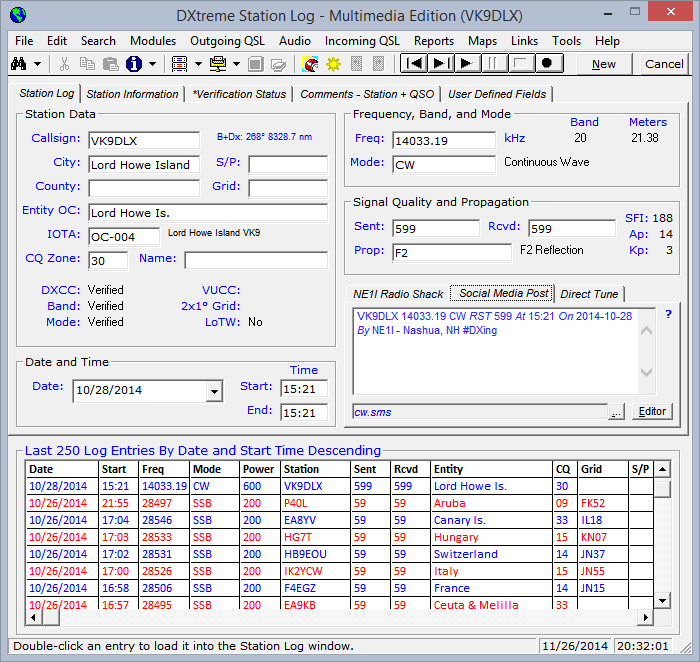
Task: Click the binoculars search icon
Action: point(18,64)
